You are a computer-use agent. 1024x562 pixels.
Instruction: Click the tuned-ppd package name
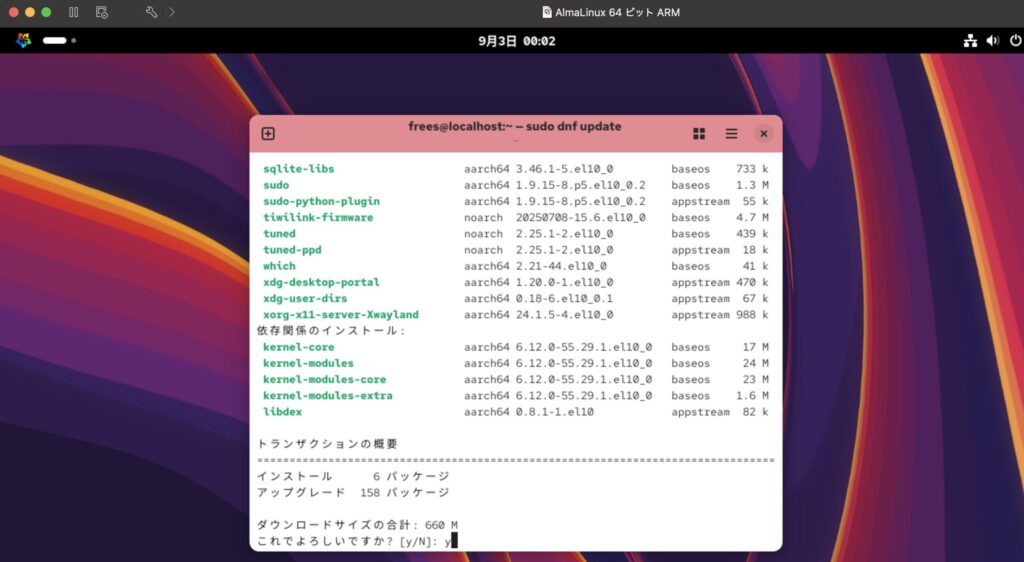point(292,249)
